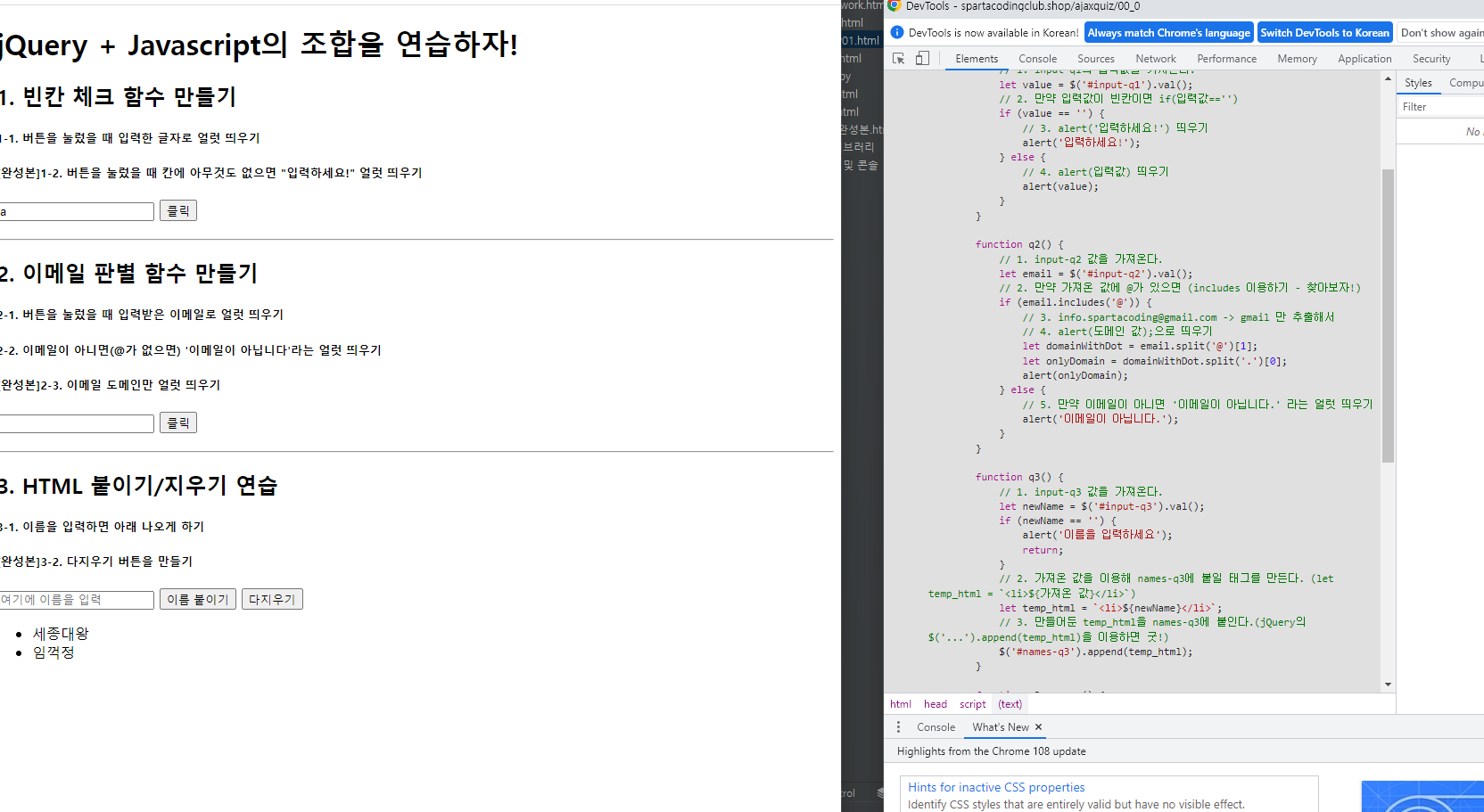Open the Network tab
This screenshot has width=1484, height=812.
[1156, 59]
